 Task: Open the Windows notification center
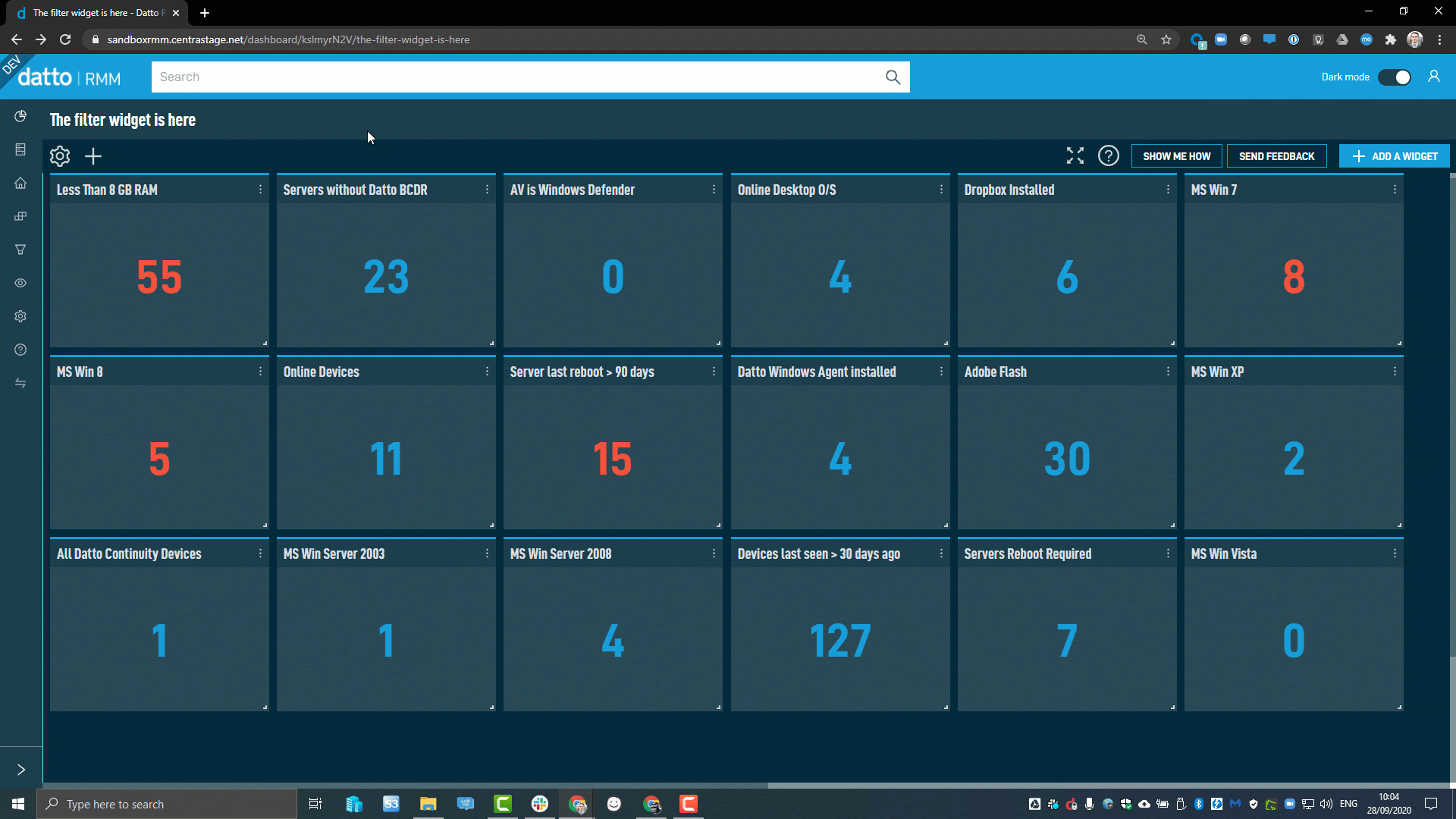1431,804
